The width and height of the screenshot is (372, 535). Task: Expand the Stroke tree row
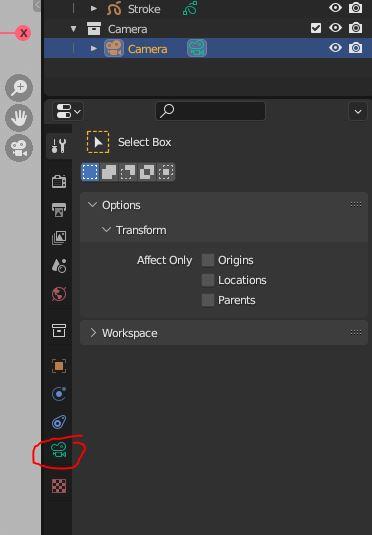click(94, 9)
